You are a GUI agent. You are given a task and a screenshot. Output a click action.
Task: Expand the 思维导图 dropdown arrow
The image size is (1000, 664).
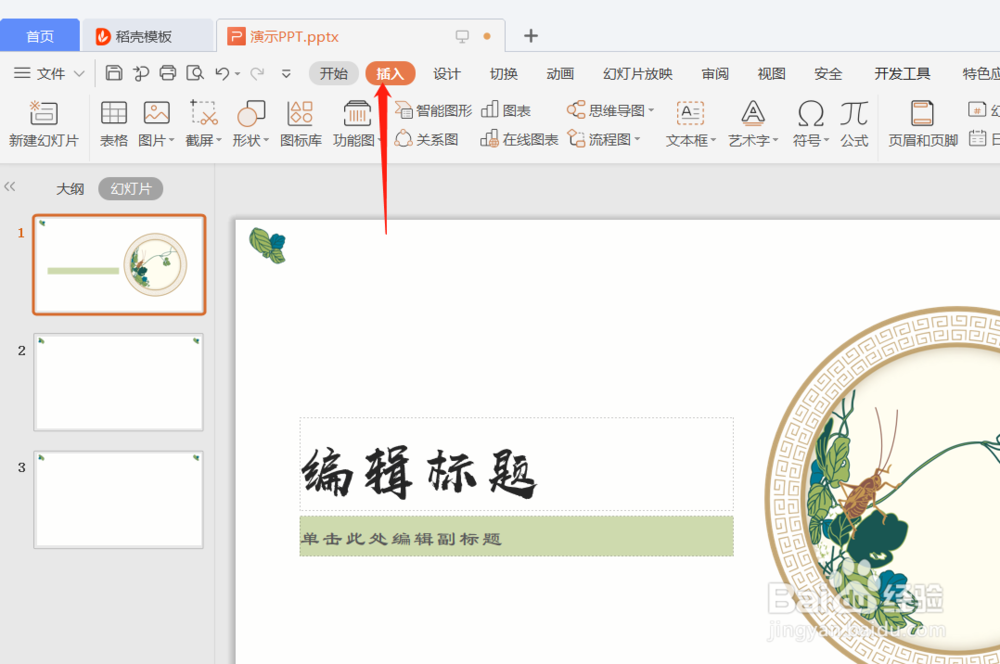click(651, 110)
